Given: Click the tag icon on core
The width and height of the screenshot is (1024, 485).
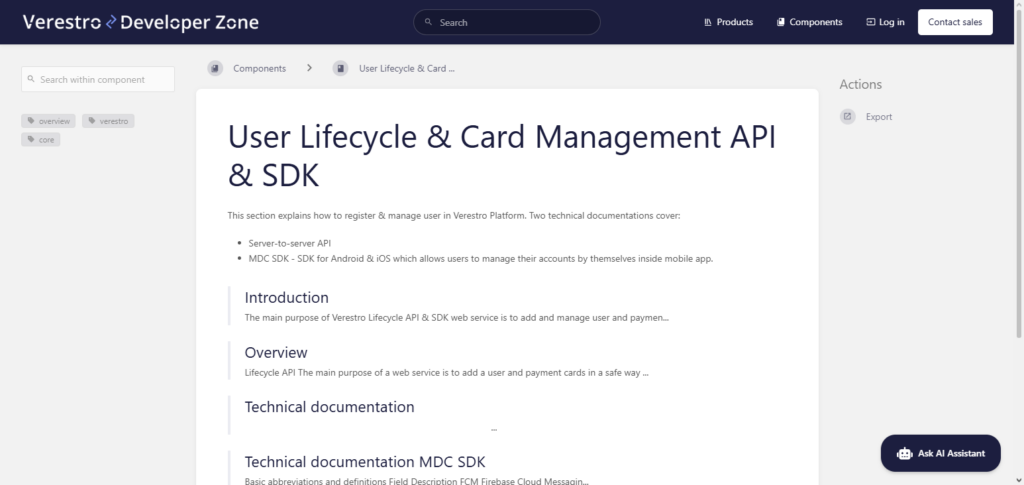Looking at the screenshot, I should tap(31, 140).
